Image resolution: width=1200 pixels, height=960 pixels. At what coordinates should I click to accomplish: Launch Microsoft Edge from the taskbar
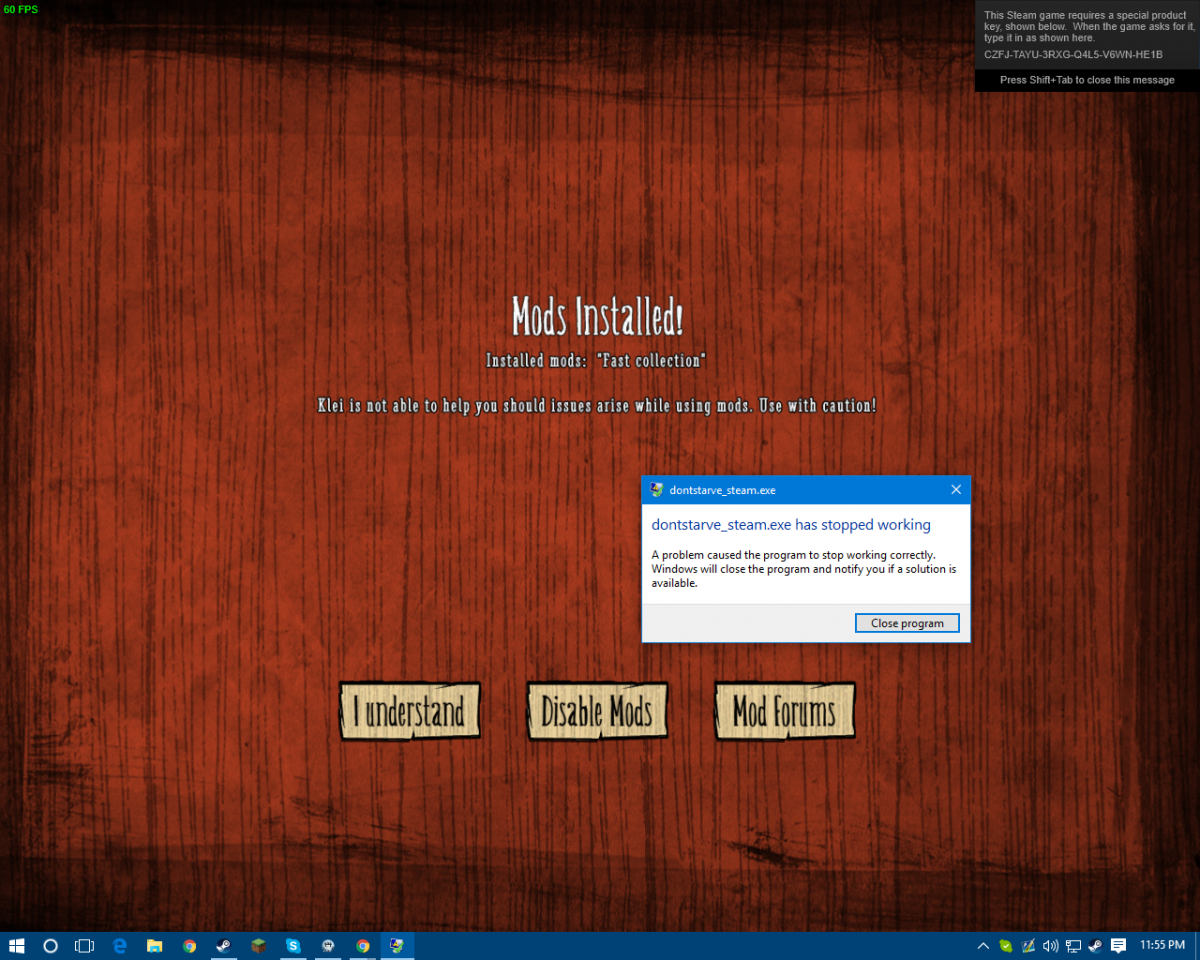[x=120, y=945]
